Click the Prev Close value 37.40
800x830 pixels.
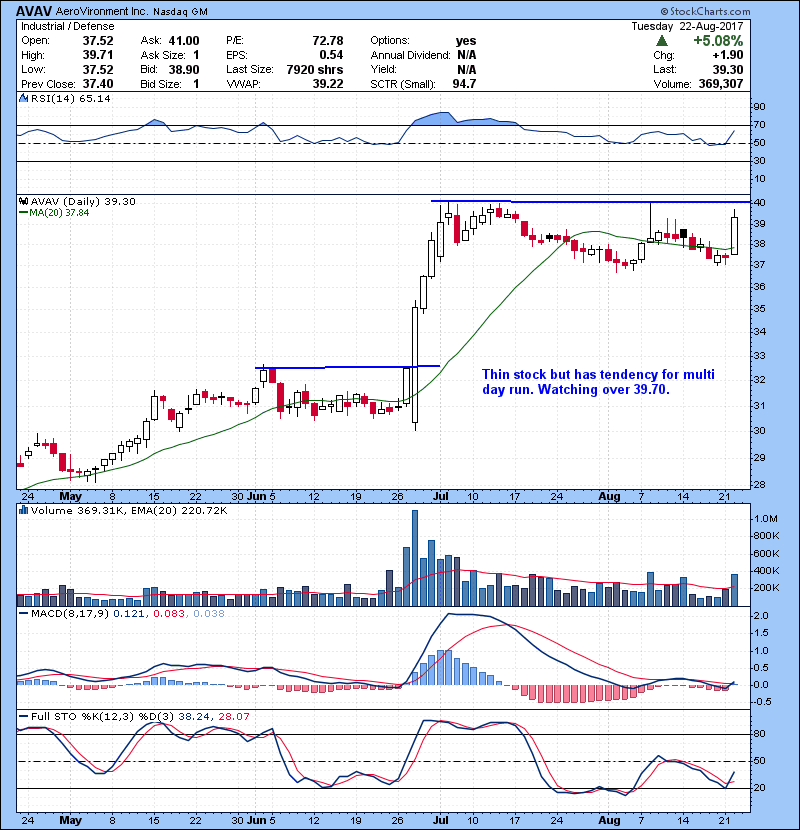coord(98,84)
